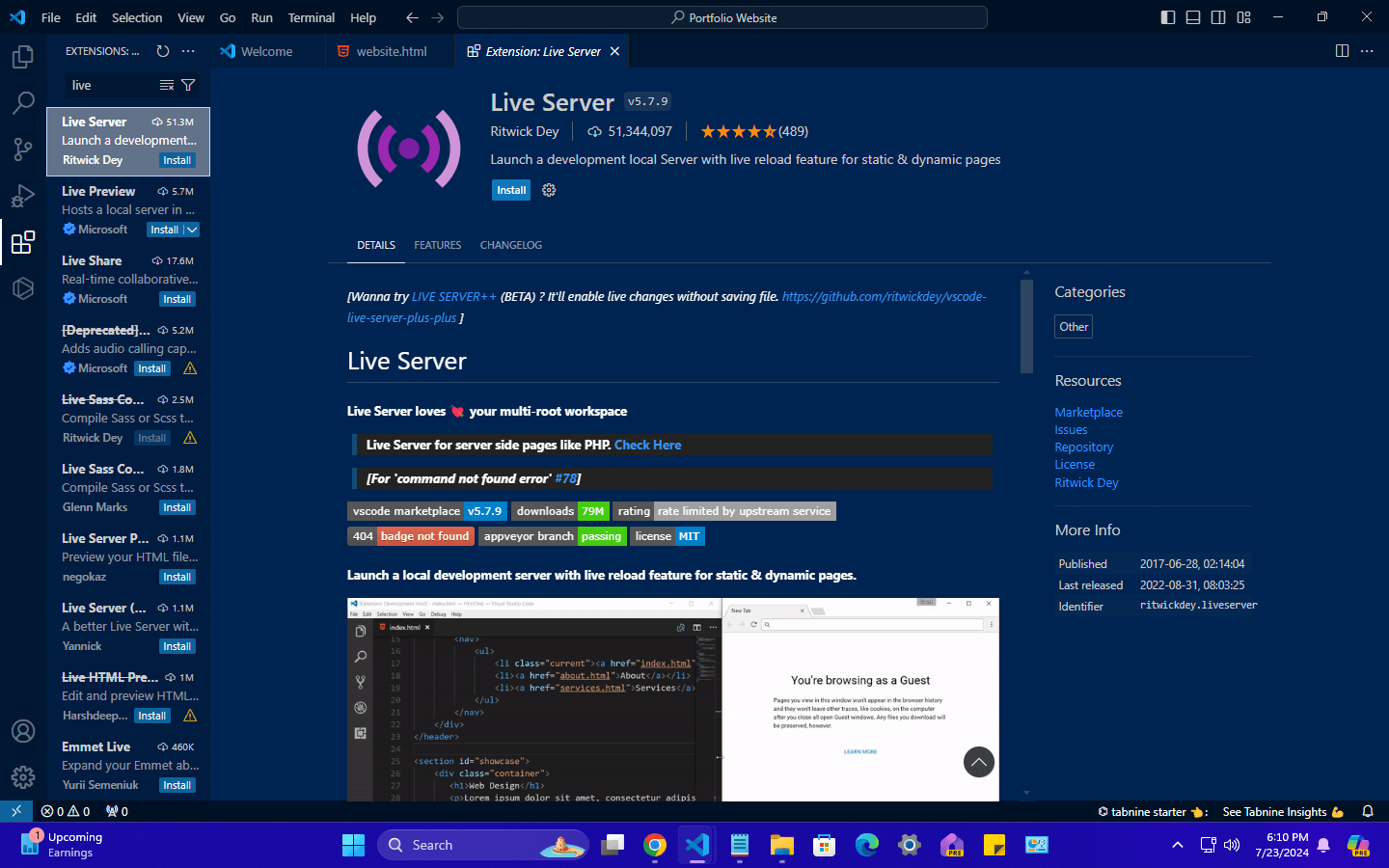The height and width of the screenshot is (868, 1389).
Task: Click ports forwarded status indicator
Action: (x=117, y=811)
